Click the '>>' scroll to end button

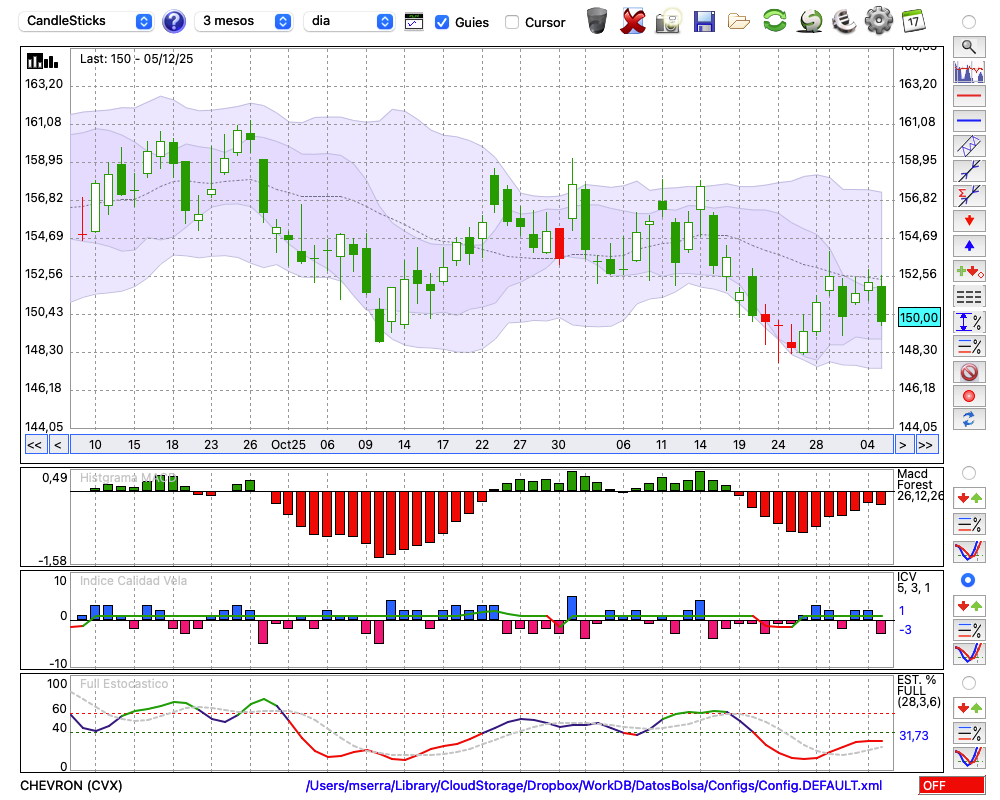tap(926, 445)
